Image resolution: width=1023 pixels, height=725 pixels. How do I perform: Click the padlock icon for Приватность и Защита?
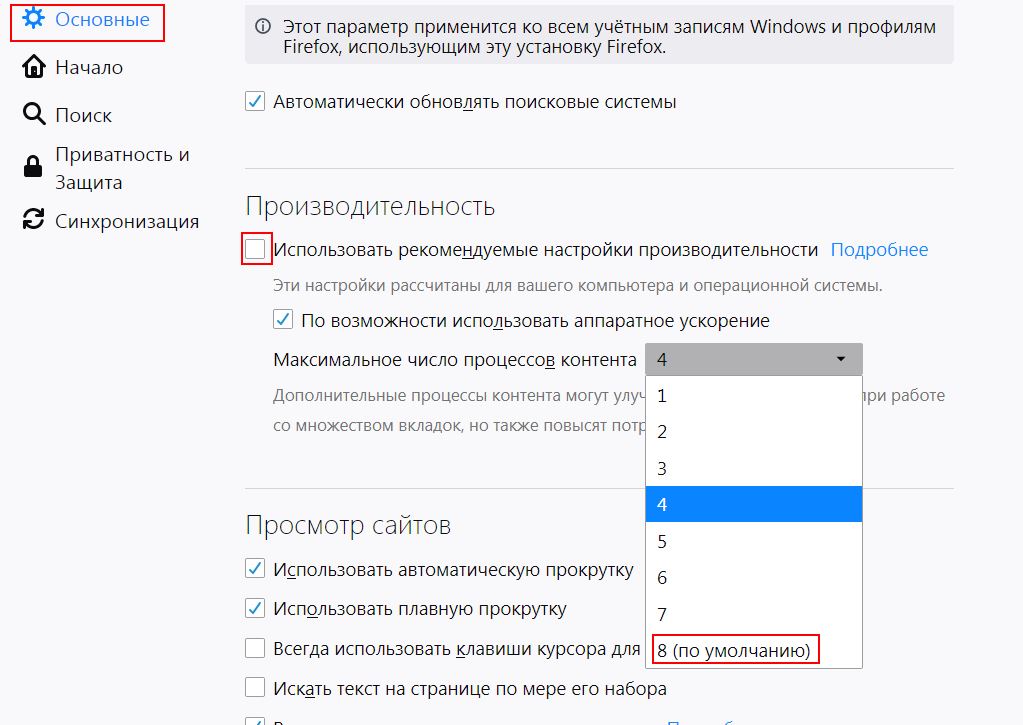[33, 167]
